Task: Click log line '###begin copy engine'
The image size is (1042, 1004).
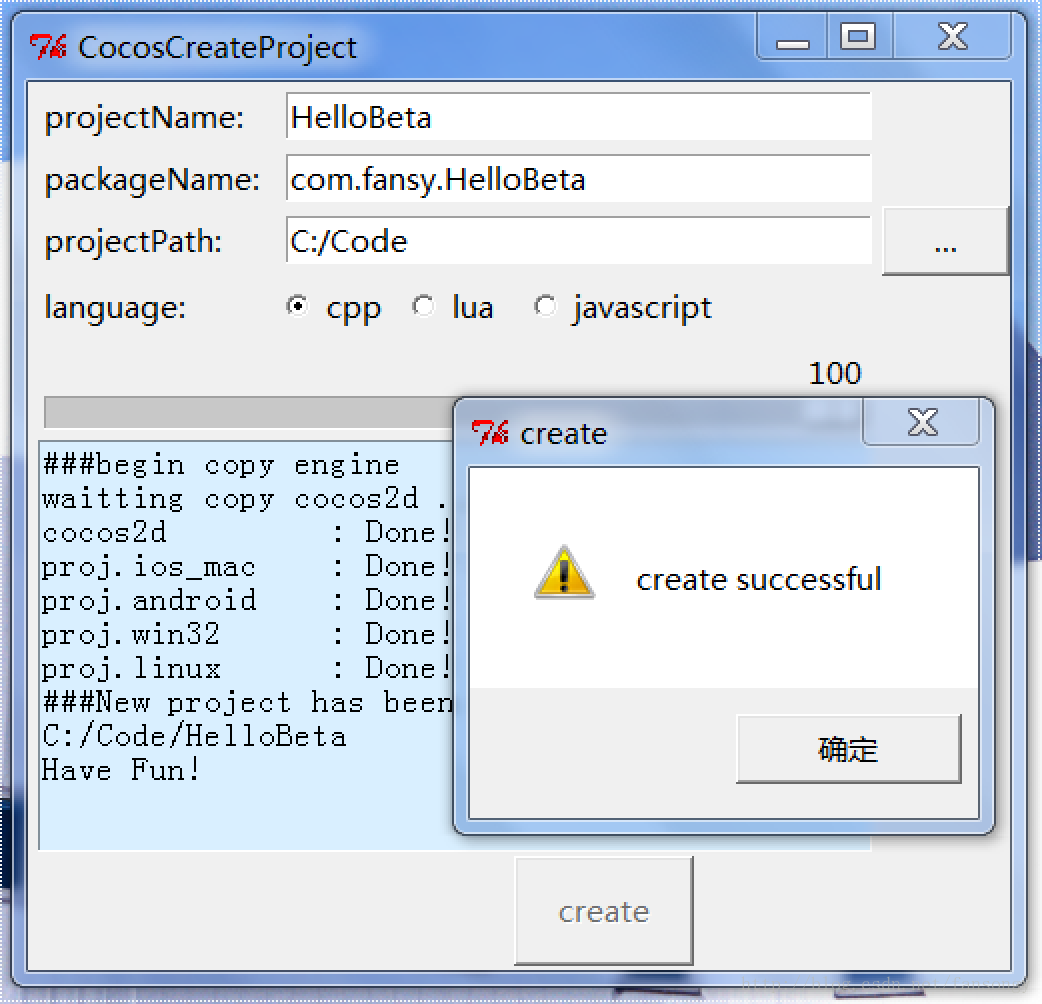Action: pos(221,464)
